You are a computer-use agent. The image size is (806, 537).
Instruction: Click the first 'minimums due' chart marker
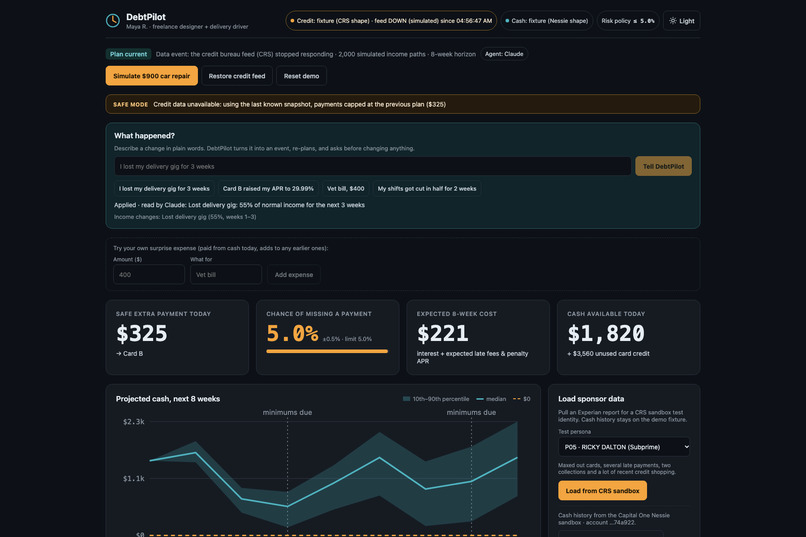point(287,412)
